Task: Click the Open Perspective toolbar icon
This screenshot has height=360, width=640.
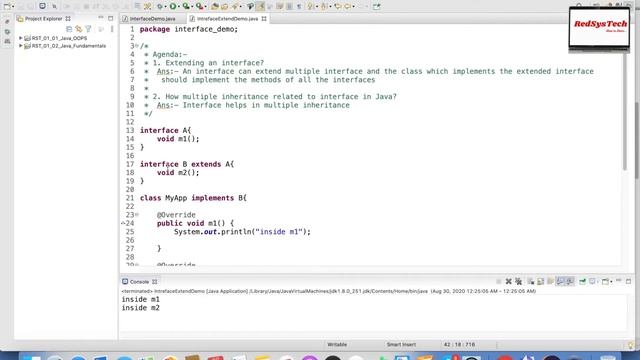Action: point(376,6)
